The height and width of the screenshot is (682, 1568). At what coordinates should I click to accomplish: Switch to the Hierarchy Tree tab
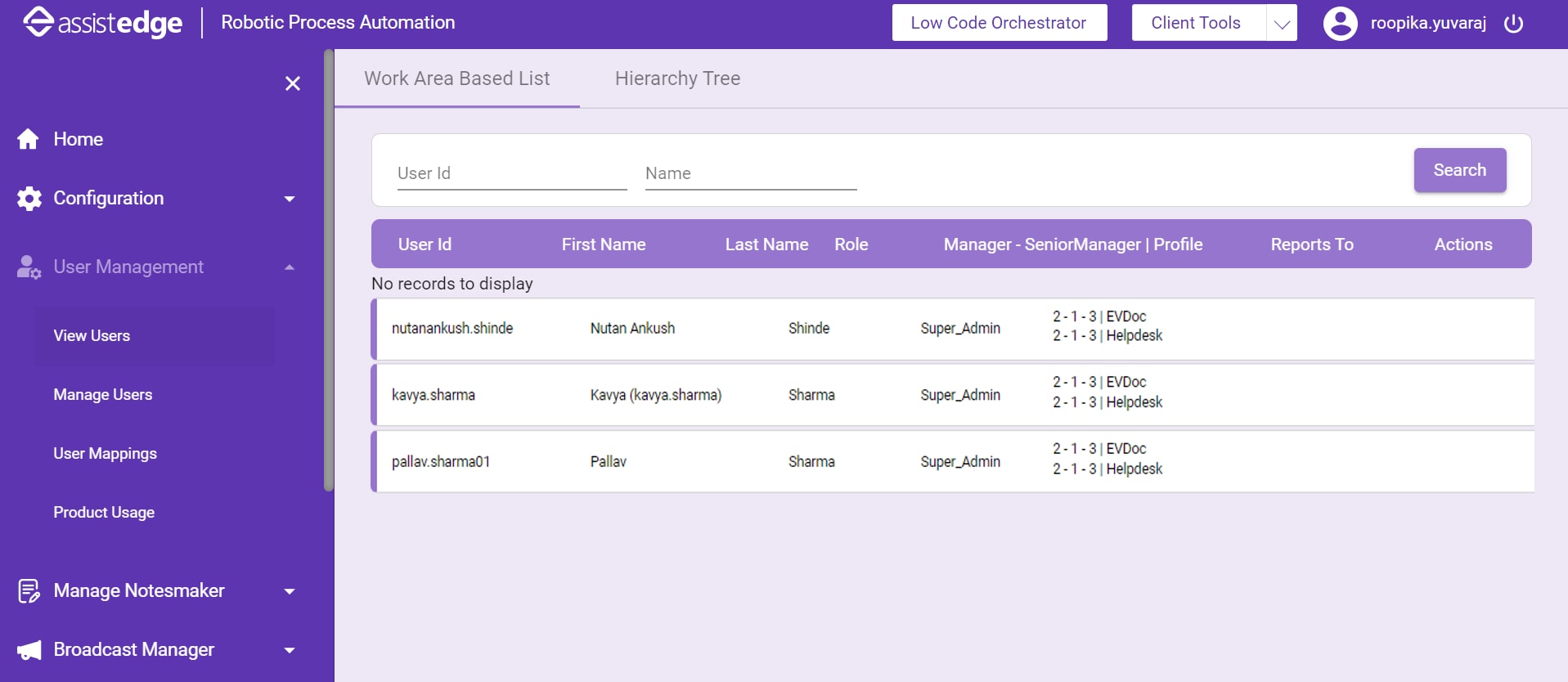coord(677,79)
